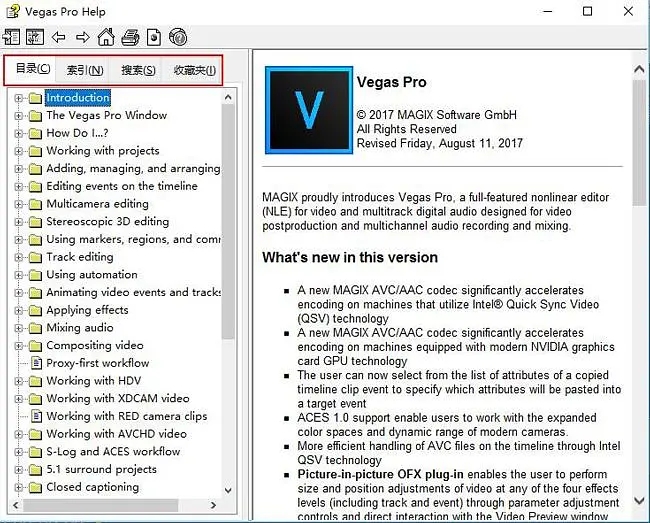Open Working with RED camera clips page

click(126, 416)
